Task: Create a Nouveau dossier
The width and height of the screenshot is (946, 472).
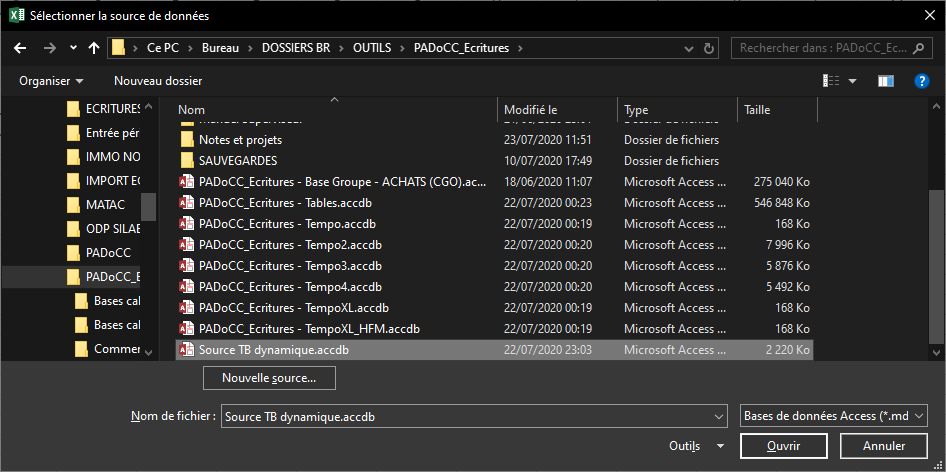Action: 158,81
